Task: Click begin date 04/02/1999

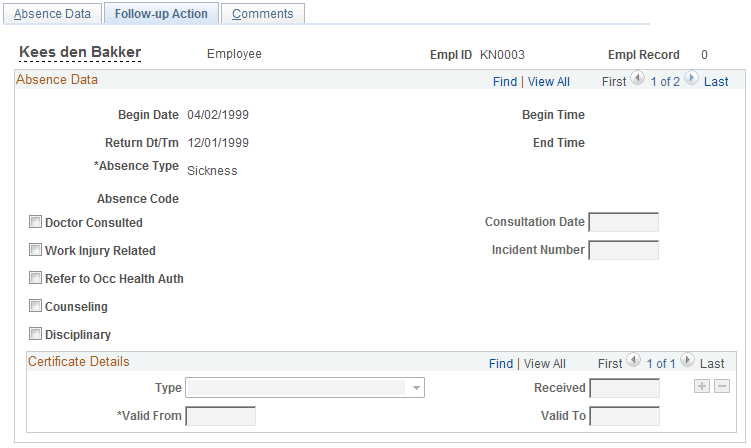Action: (x=218, y=115)
